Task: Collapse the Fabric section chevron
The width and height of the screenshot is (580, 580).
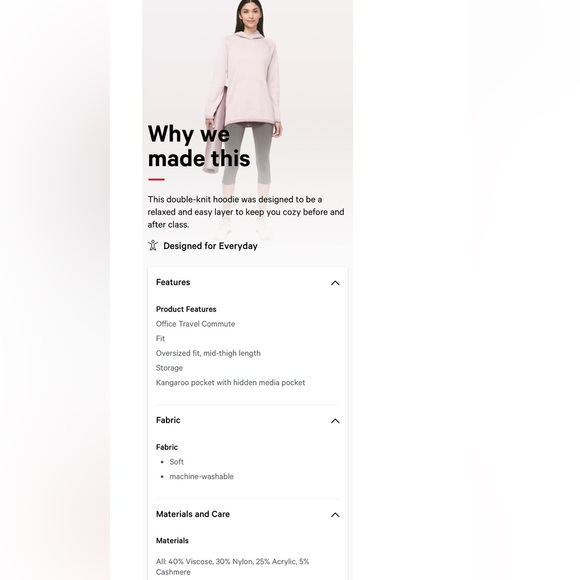Action: click(x=335, y=421)
